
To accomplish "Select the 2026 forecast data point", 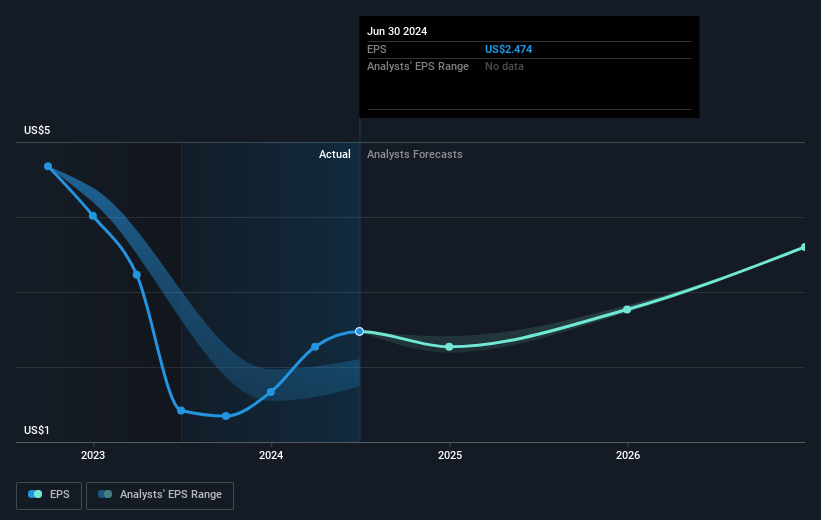I will click(x=627, y=310).
